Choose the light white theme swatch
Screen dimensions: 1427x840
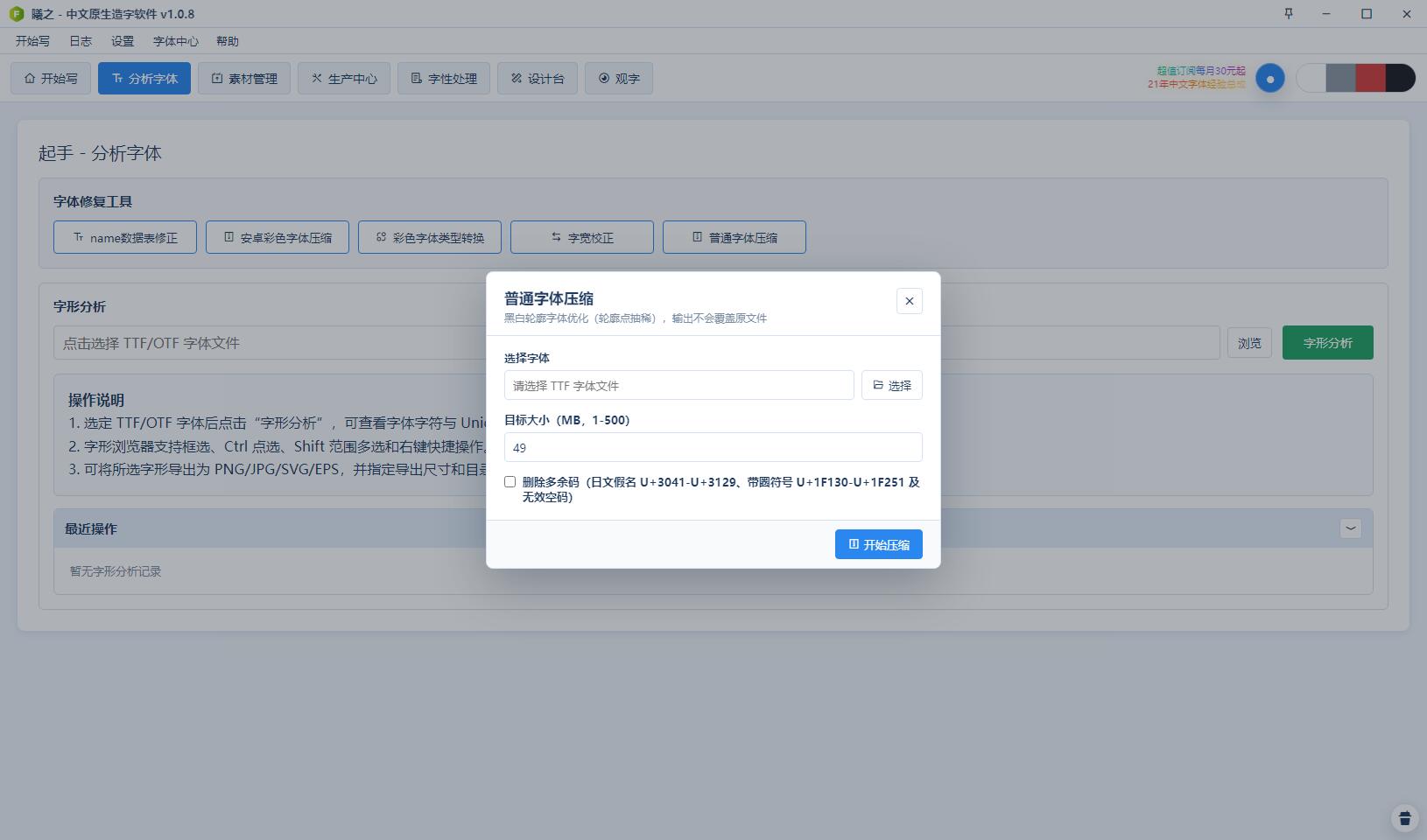[1311, 78]
